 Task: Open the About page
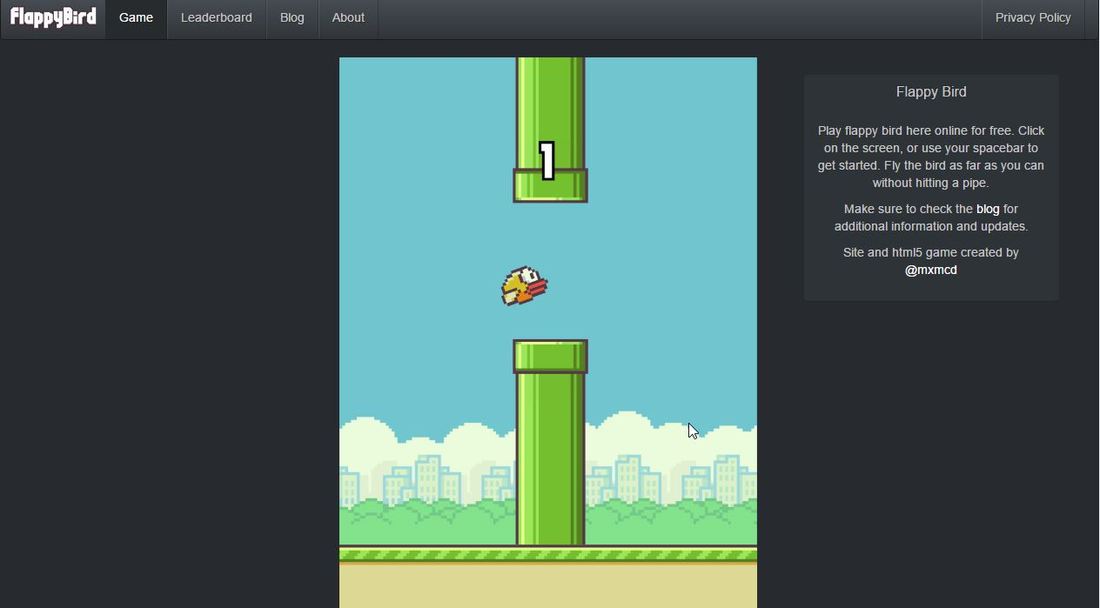pos(348,18)
